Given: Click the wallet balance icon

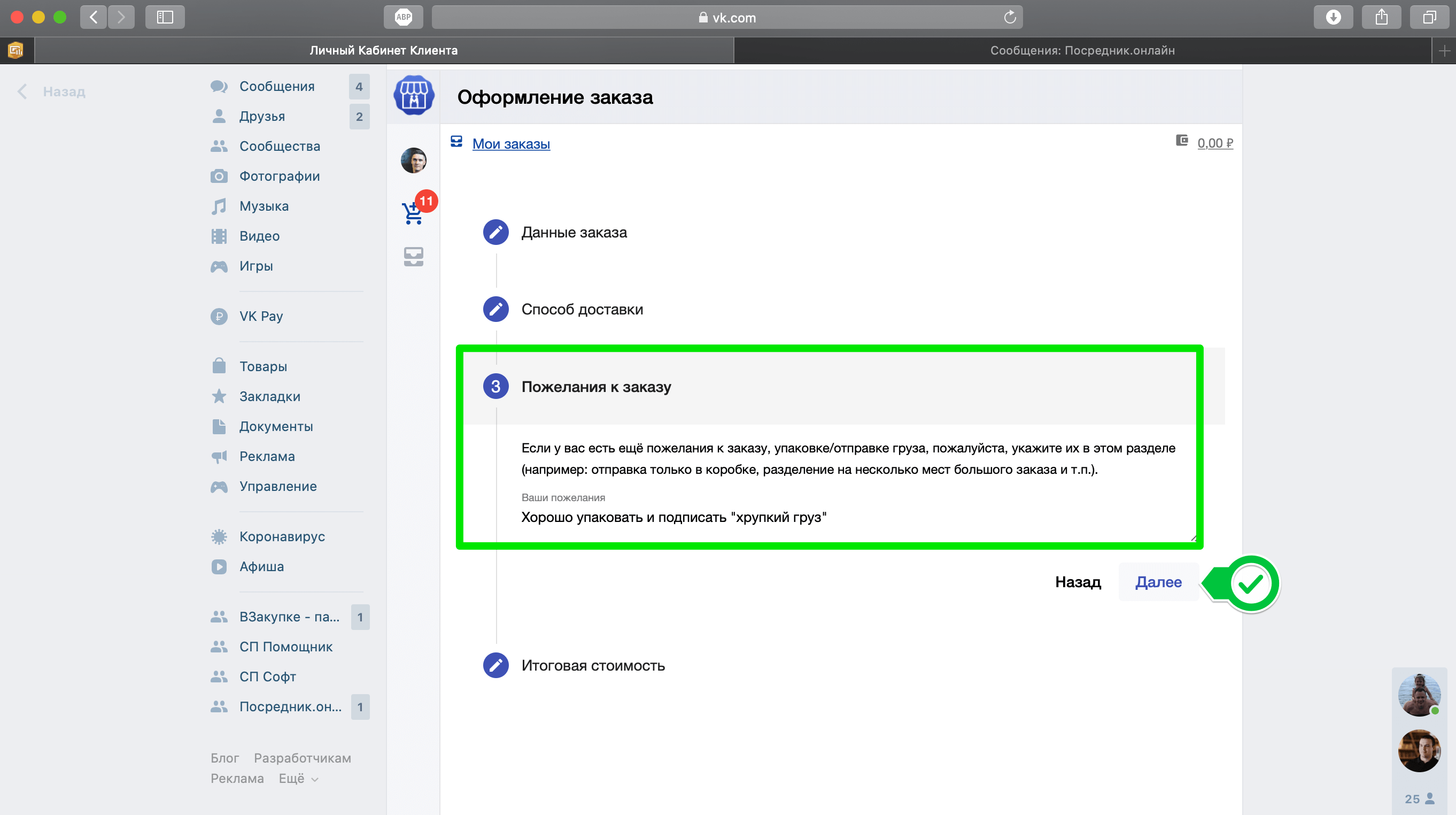Looking at the screenshot, I should (x=1181, y=140).
